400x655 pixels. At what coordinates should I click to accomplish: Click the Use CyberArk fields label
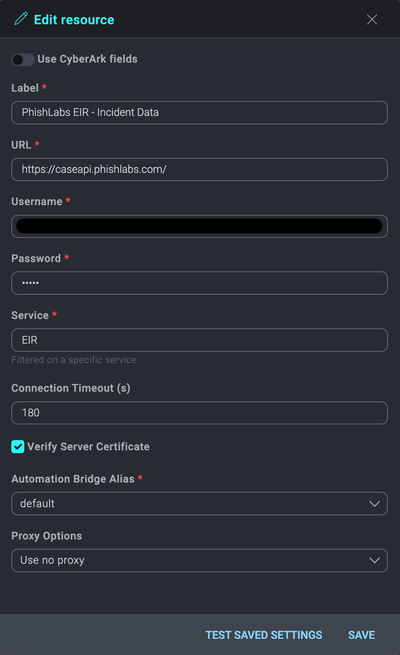[87, 59]
